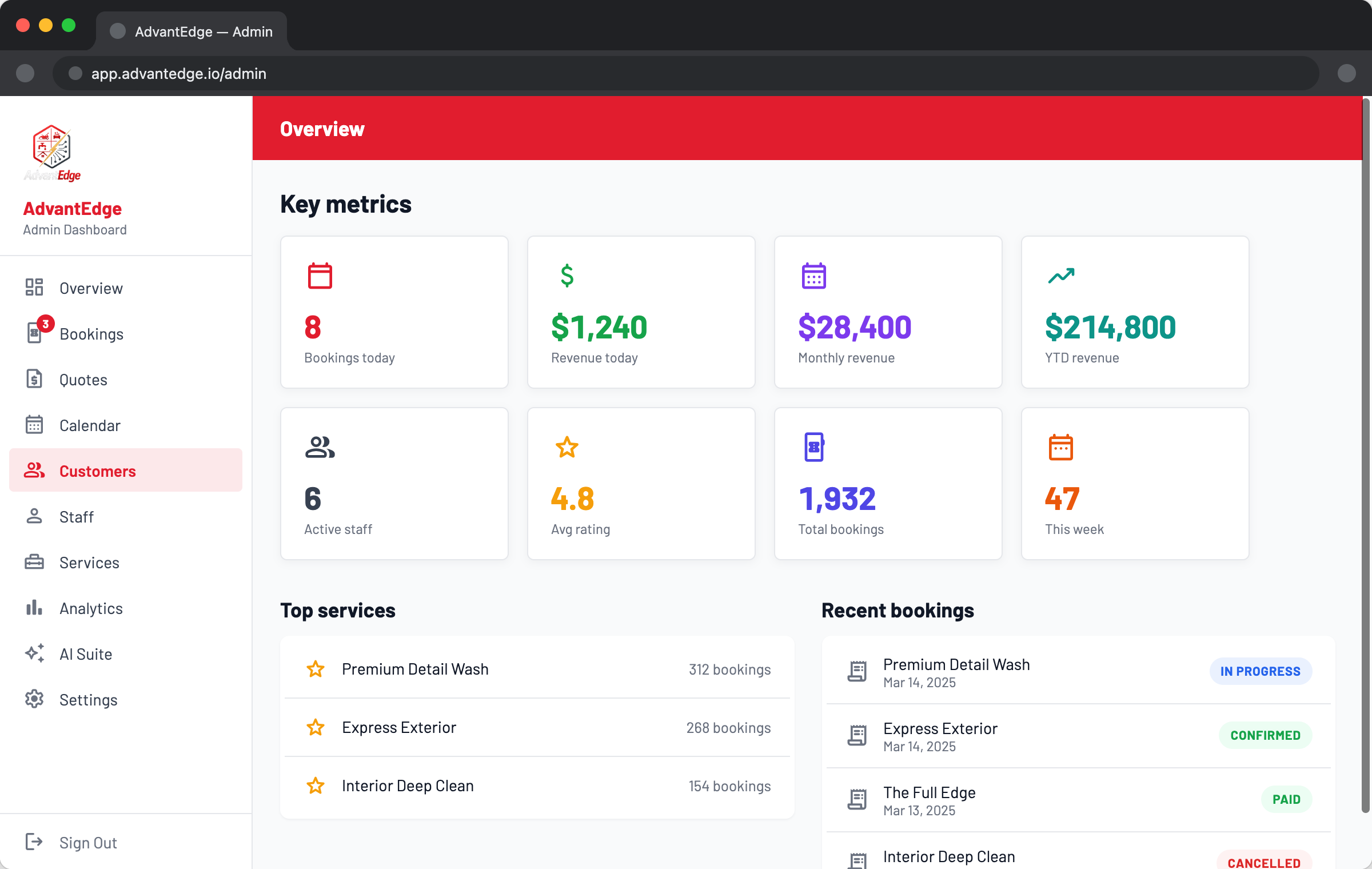Click the Key metrics heading

[x=346, y=204]
